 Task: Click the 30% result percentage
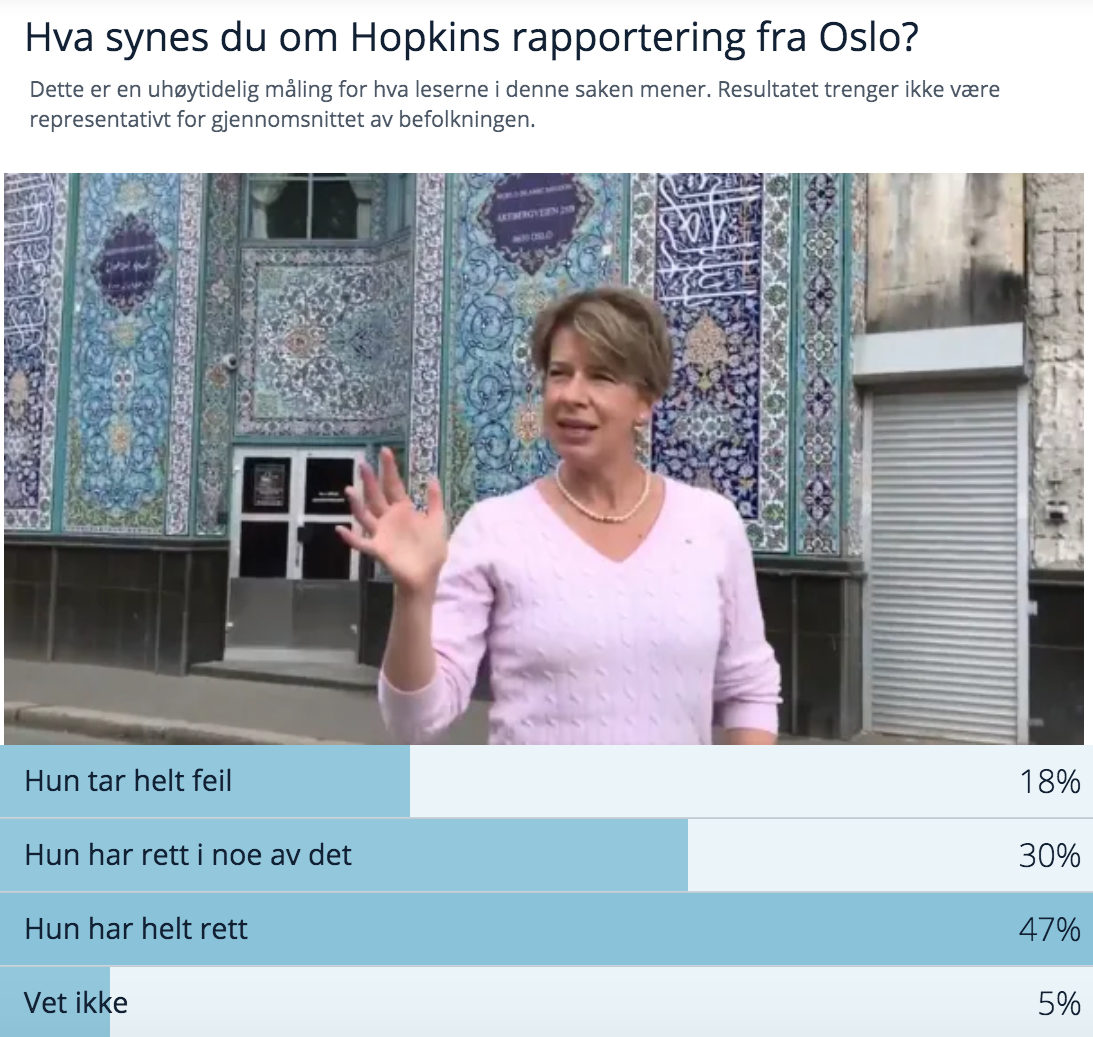coord(1050,856)
